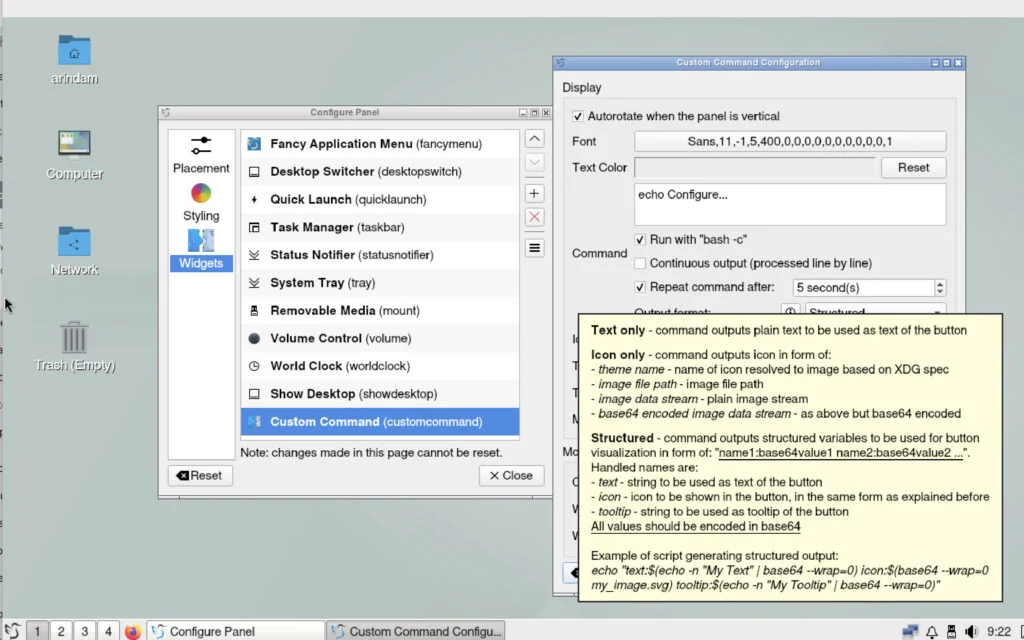Image resolution: width=1024 pixels, height=640 pixels.
Task: Toggle Autorotate when panel is vertical
Action: point(579,116)
